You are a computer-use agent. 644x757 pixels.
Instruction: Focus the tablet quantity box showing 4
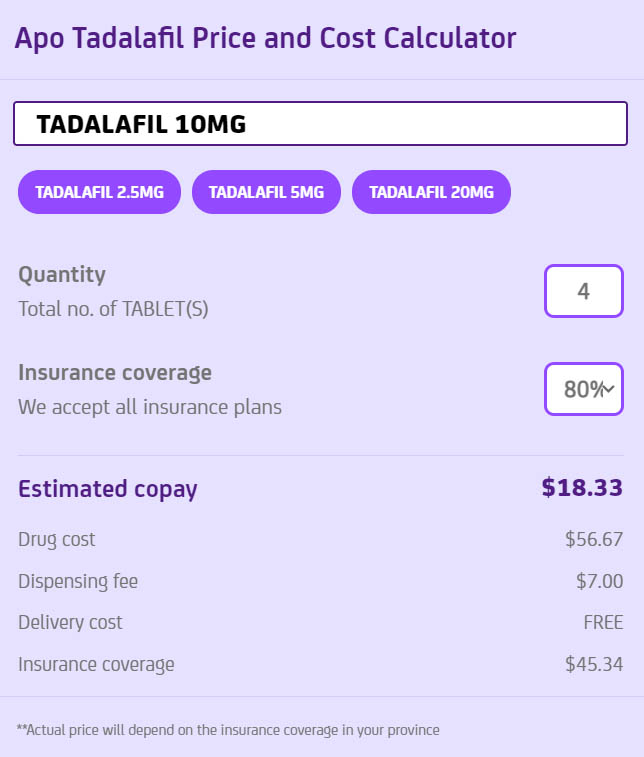583,291
